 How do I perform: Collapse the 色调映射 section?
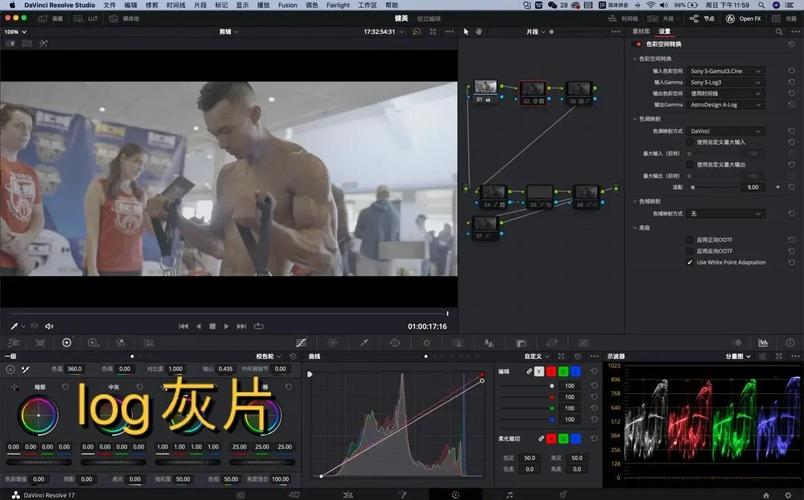tap(635, 119)
